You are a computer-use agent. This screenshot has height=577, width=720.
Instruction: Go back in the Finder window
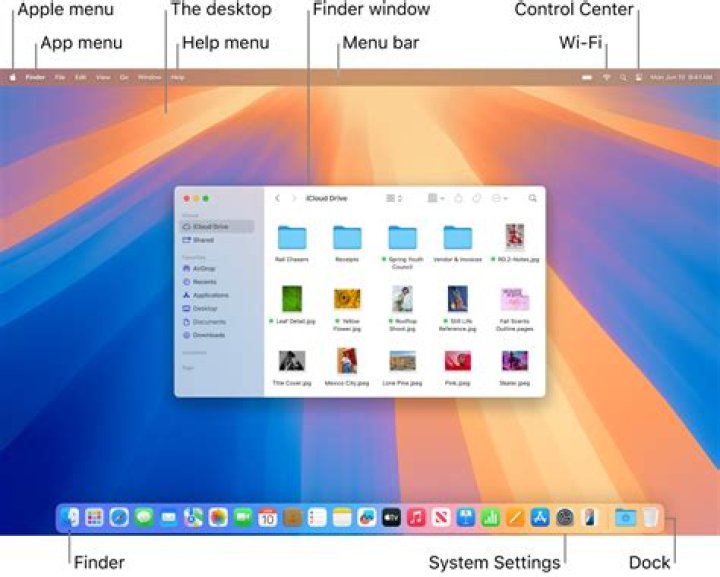point(277,198)
